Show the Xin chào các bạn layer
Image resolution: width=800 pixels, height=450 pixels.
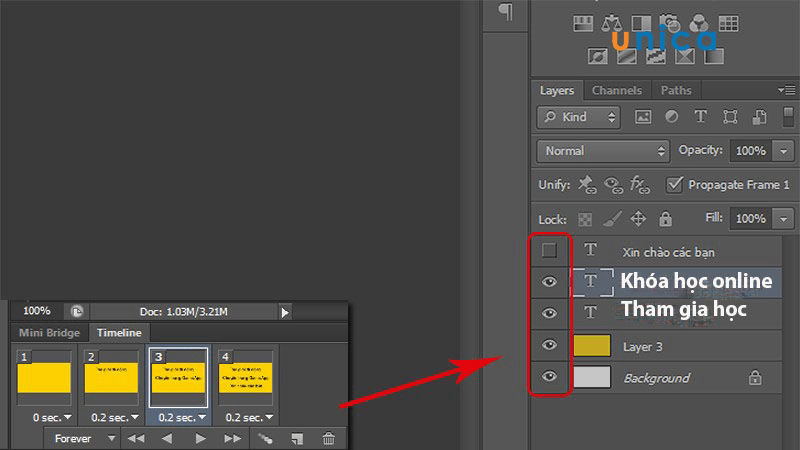[x=549, y=251]
